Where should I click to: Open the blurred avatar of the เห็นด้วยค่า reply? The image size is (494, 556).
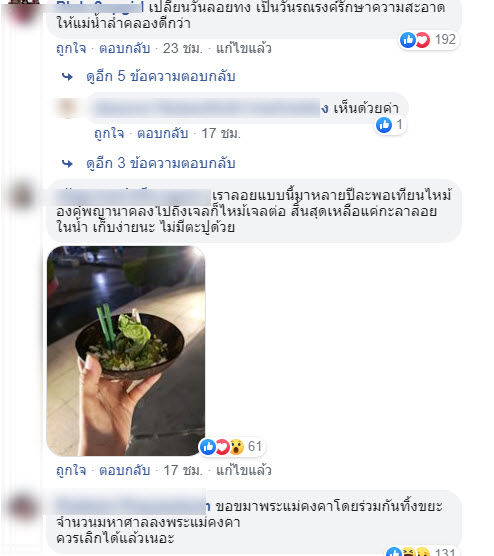(x=67, y=108)
